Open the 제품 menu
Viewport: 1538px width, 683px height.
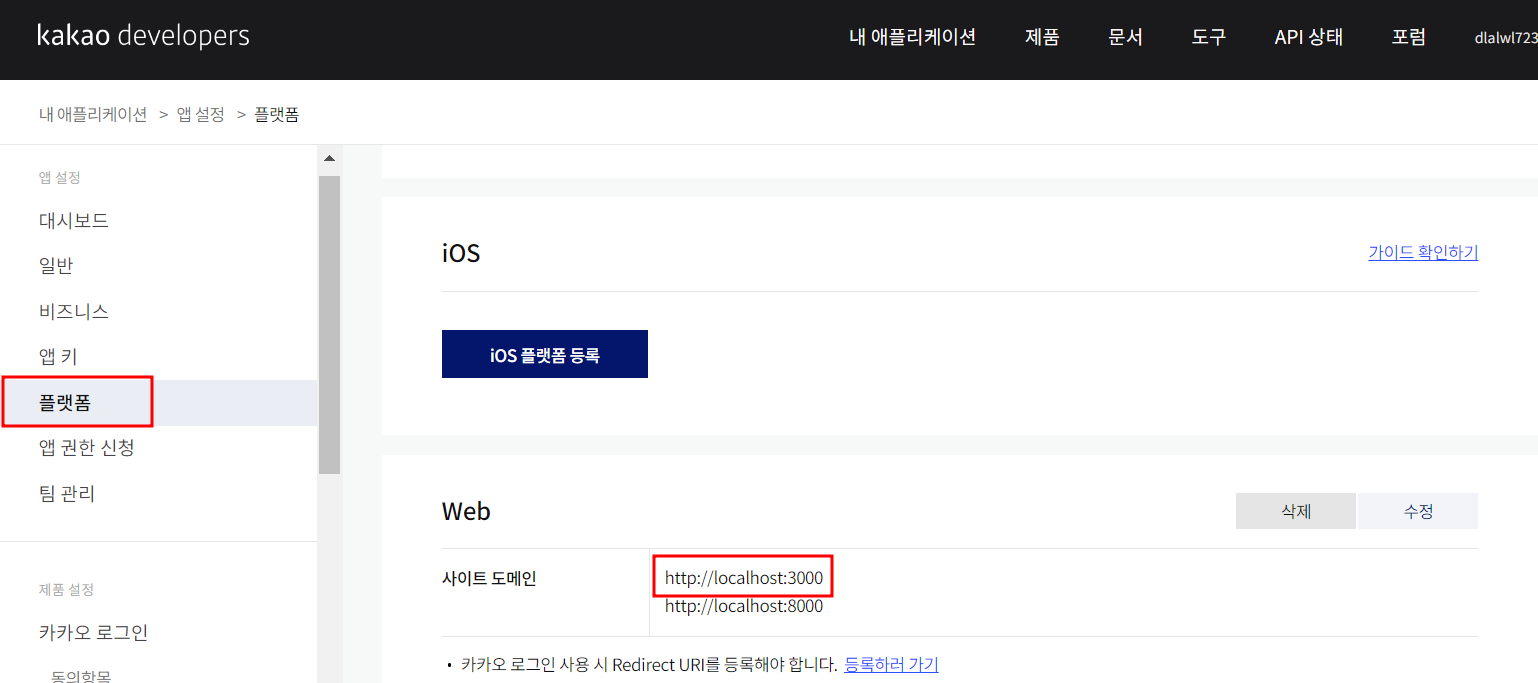(x=1042, y=37)
